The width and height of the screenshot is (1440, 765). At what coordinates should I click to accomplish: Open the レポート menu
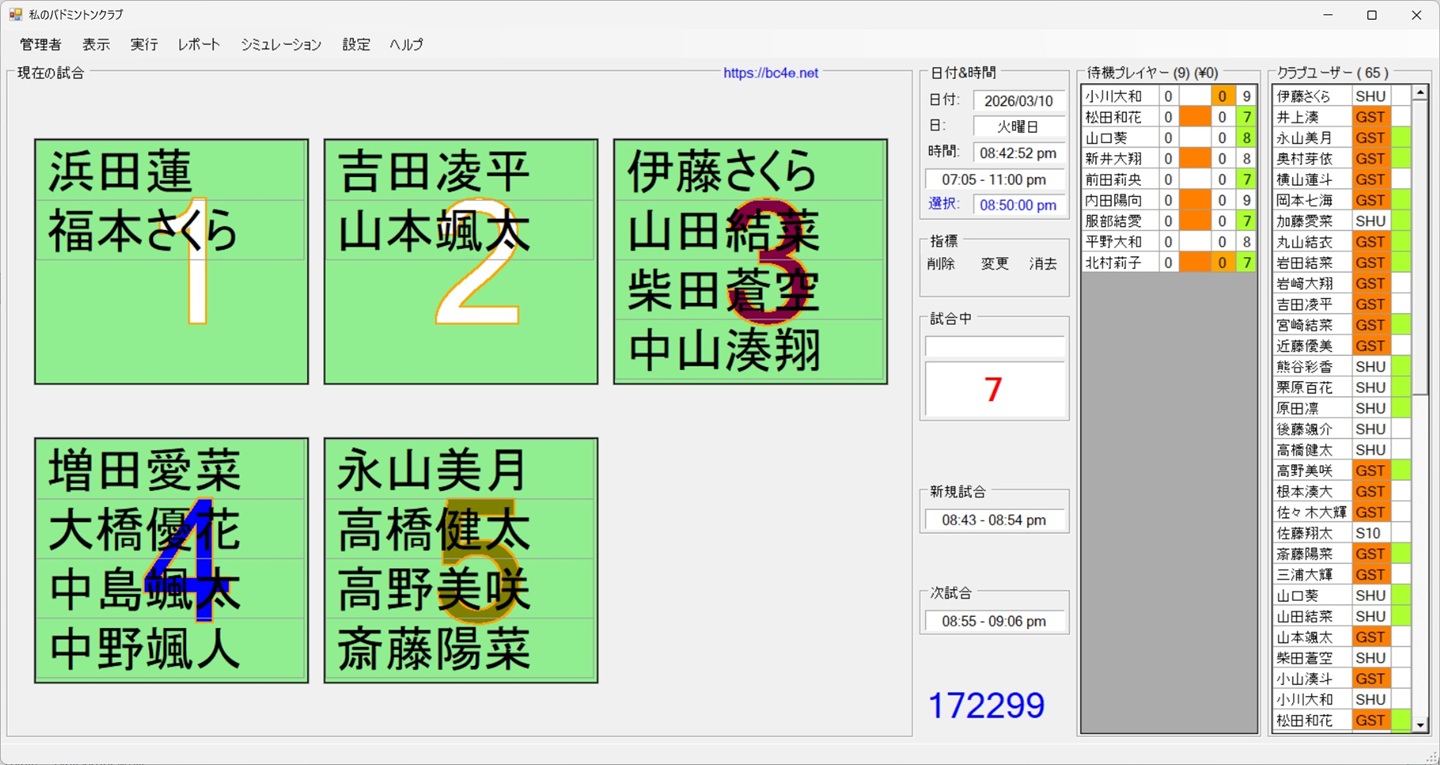(x=198, y=44)
